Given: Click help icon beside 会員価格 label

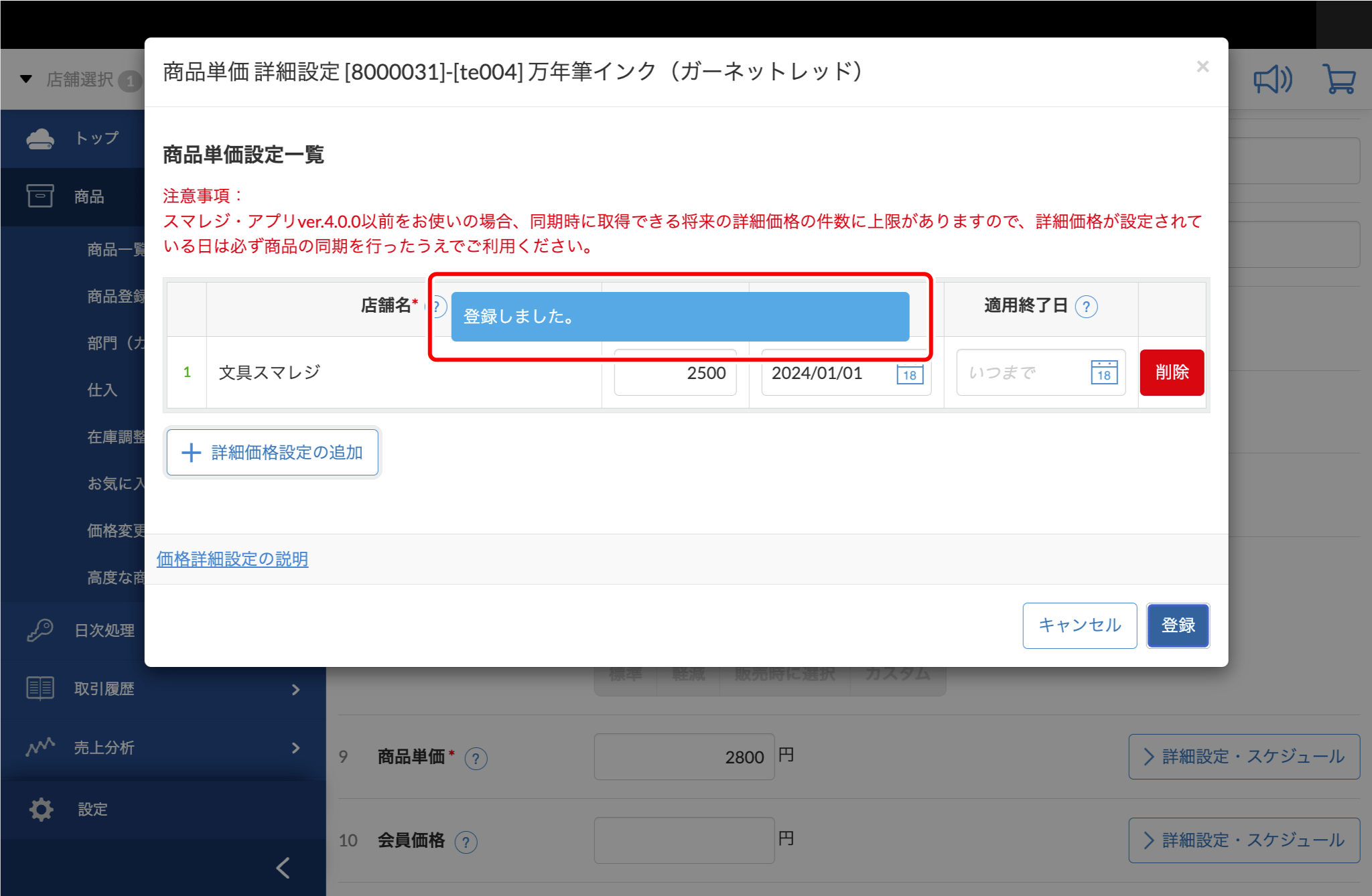Looking at the screenshot, I should [466, 842].
